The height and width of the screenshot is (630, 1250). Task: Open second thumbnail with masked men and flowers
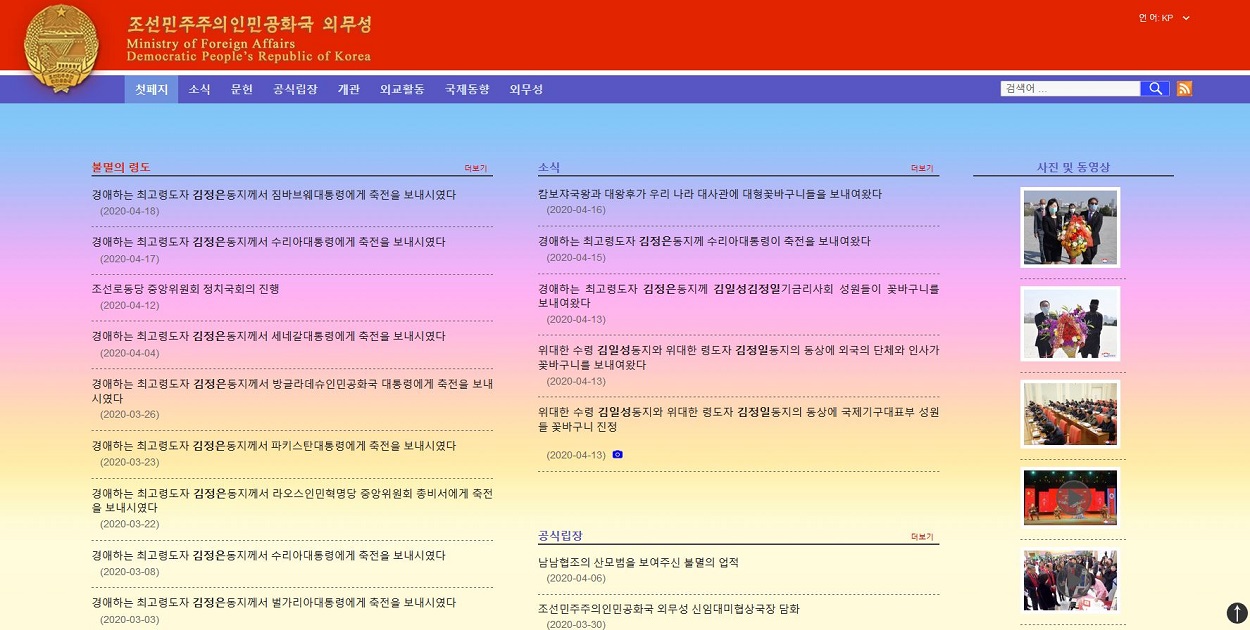[x=1070, y=323]
